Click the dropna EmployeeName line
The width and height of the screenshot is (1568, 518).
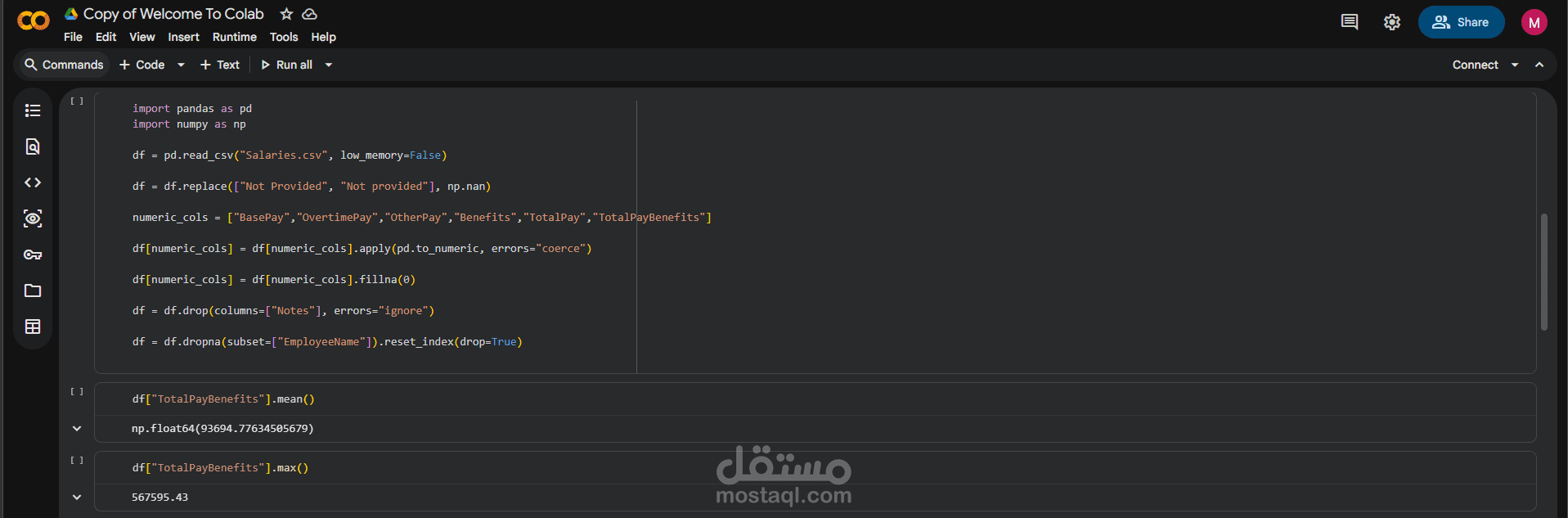tap(327, 342)
